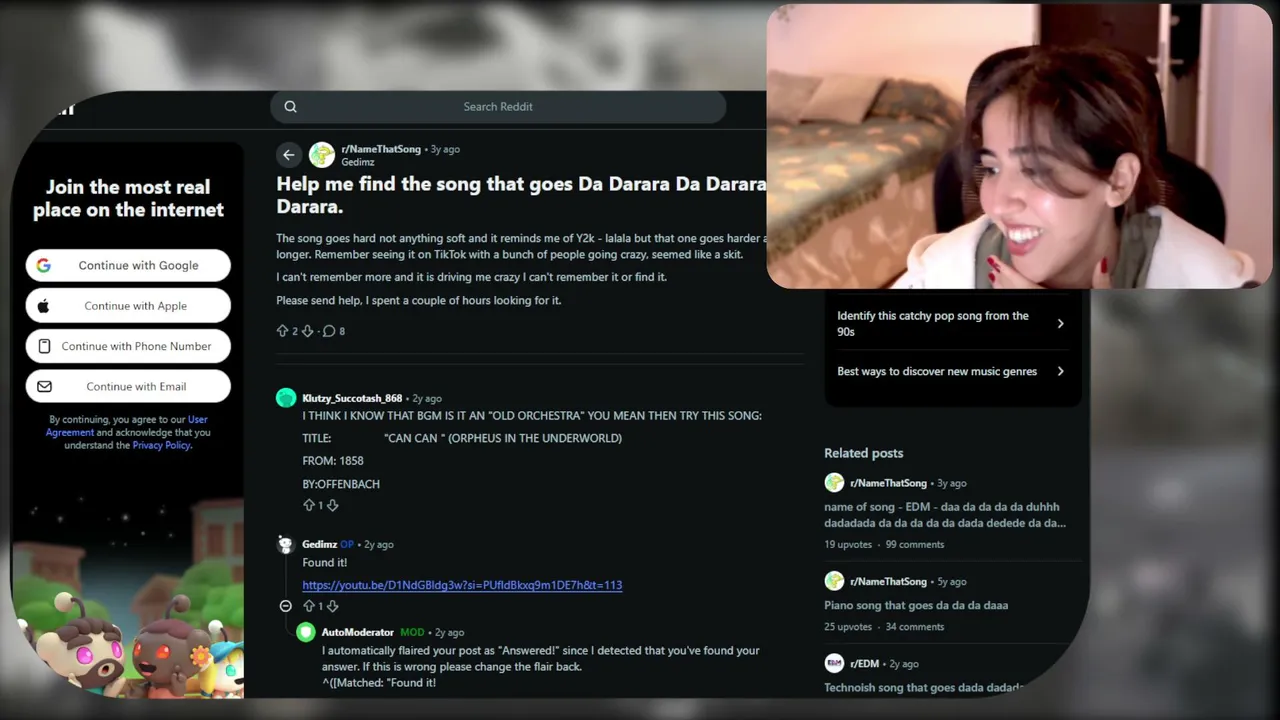1280x720 pixels.
Task: Open related post "Piano song that goes da da da daaa"
Action: (x=916, y=605)
